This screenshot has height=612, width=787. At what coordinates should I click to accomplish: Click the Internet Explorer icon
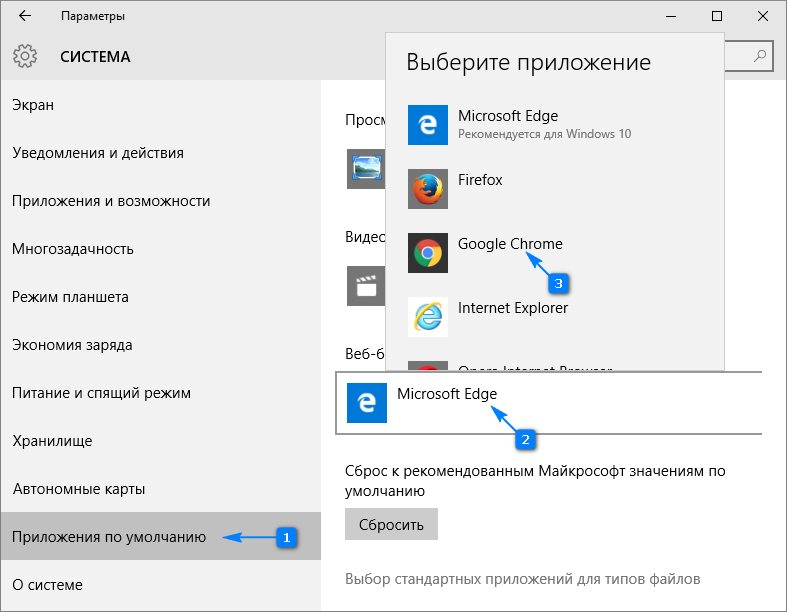[427, 317]
